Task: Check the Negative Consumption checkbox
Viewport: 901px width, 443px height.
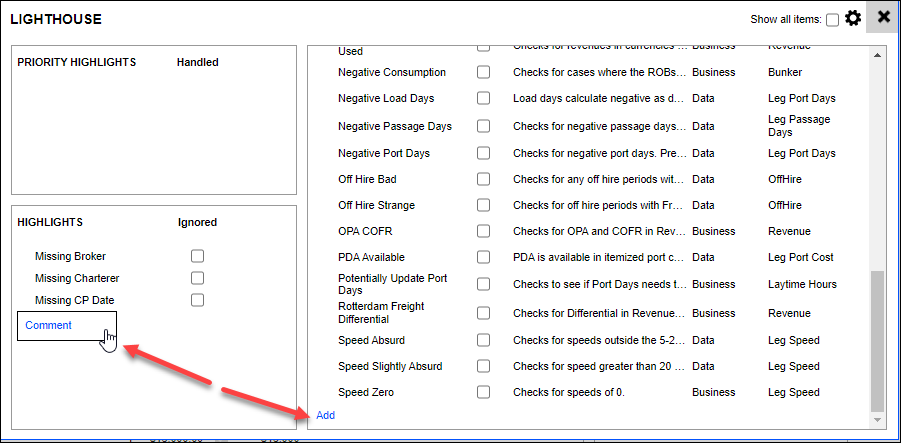Action: pos(483,73)
